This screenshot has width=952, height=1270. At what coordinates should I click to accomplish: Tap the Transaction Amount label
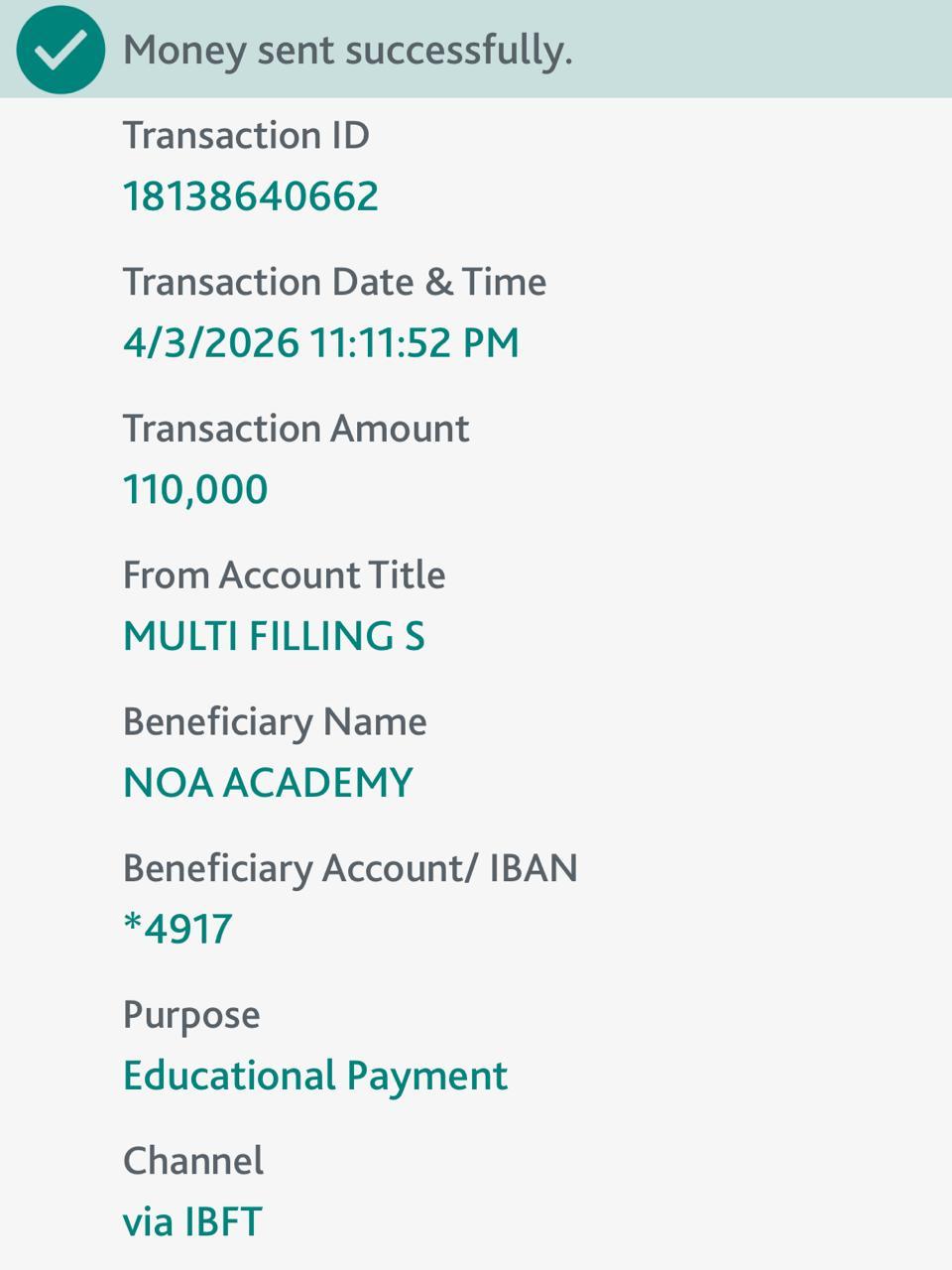click(x=296, y=429)
